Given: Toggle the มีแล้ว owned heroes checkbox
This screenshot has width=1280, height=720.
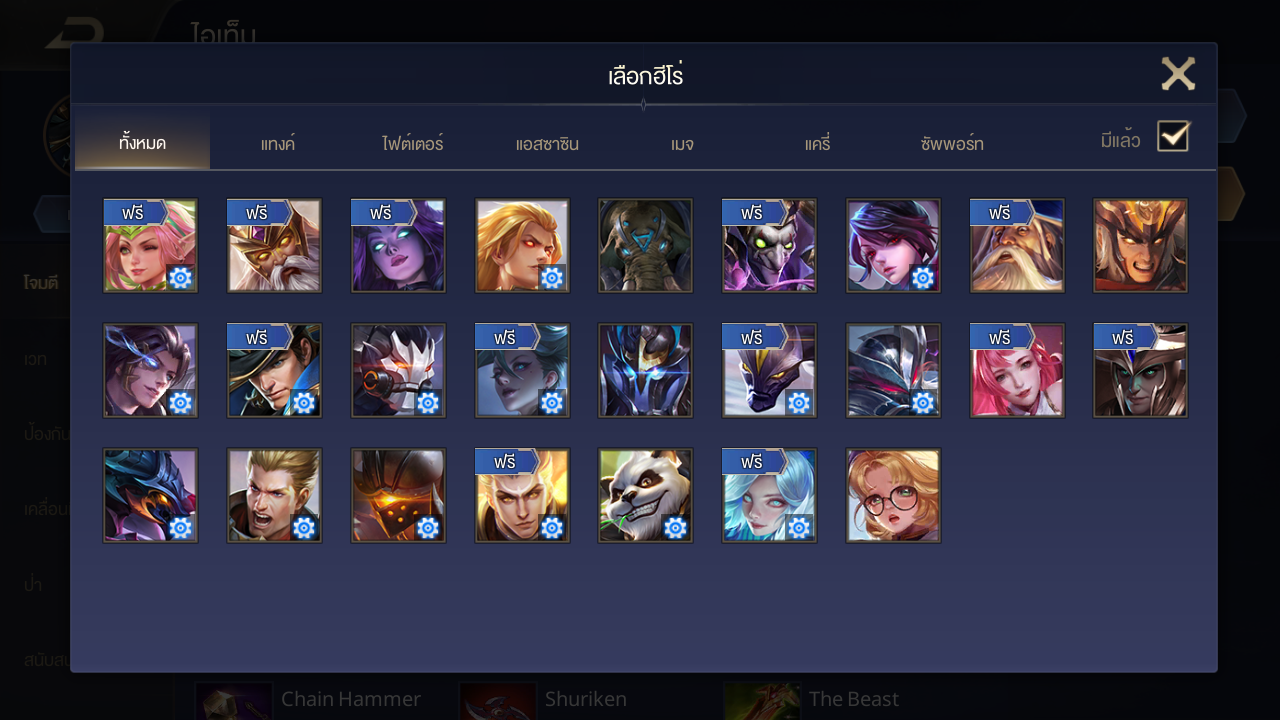Looking at the screenshot, I should 1172,136.
